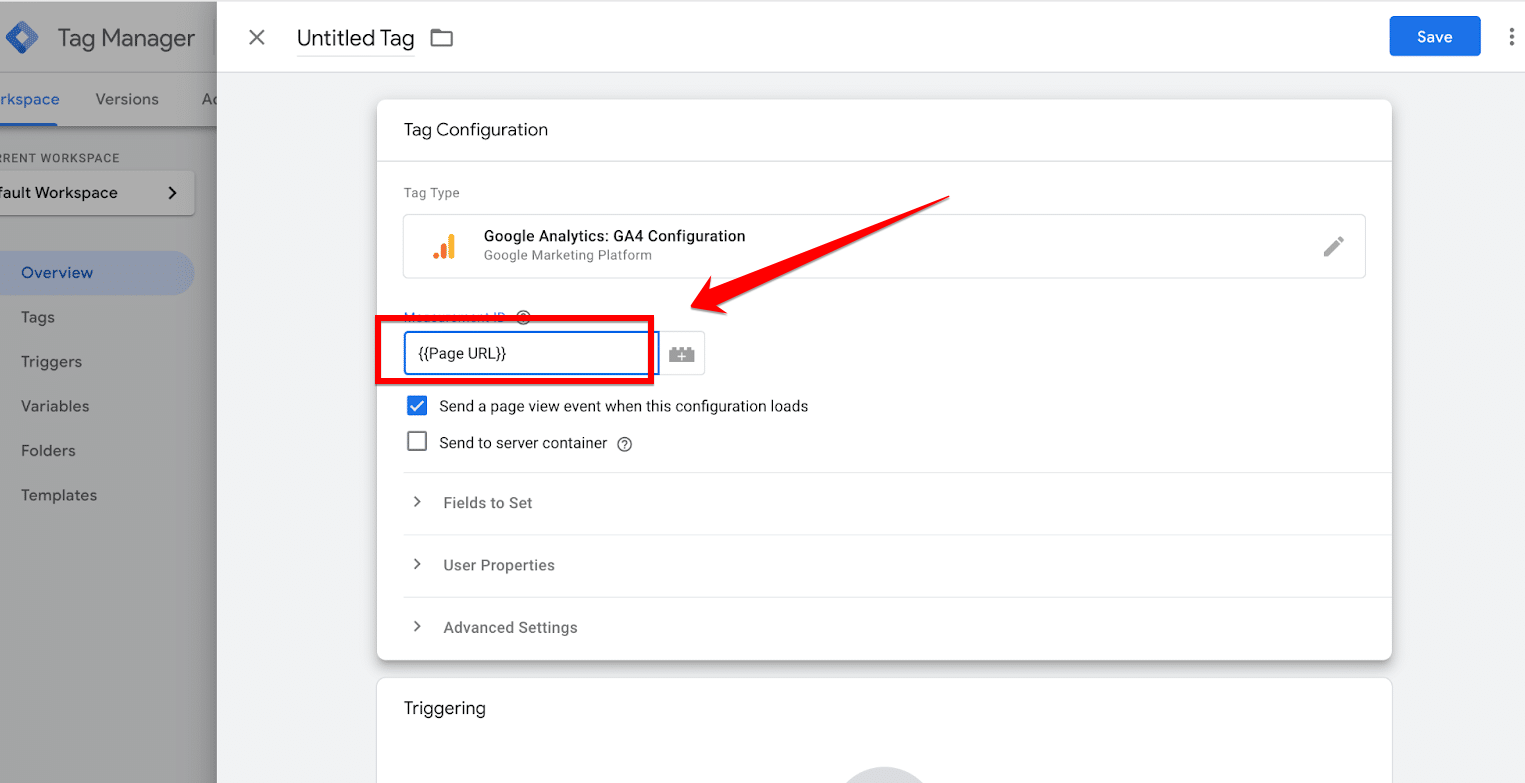The image size is (1525, 783).
Task: Click the pencil icon to edit tag type
Action: click(x=1333, y=246)
